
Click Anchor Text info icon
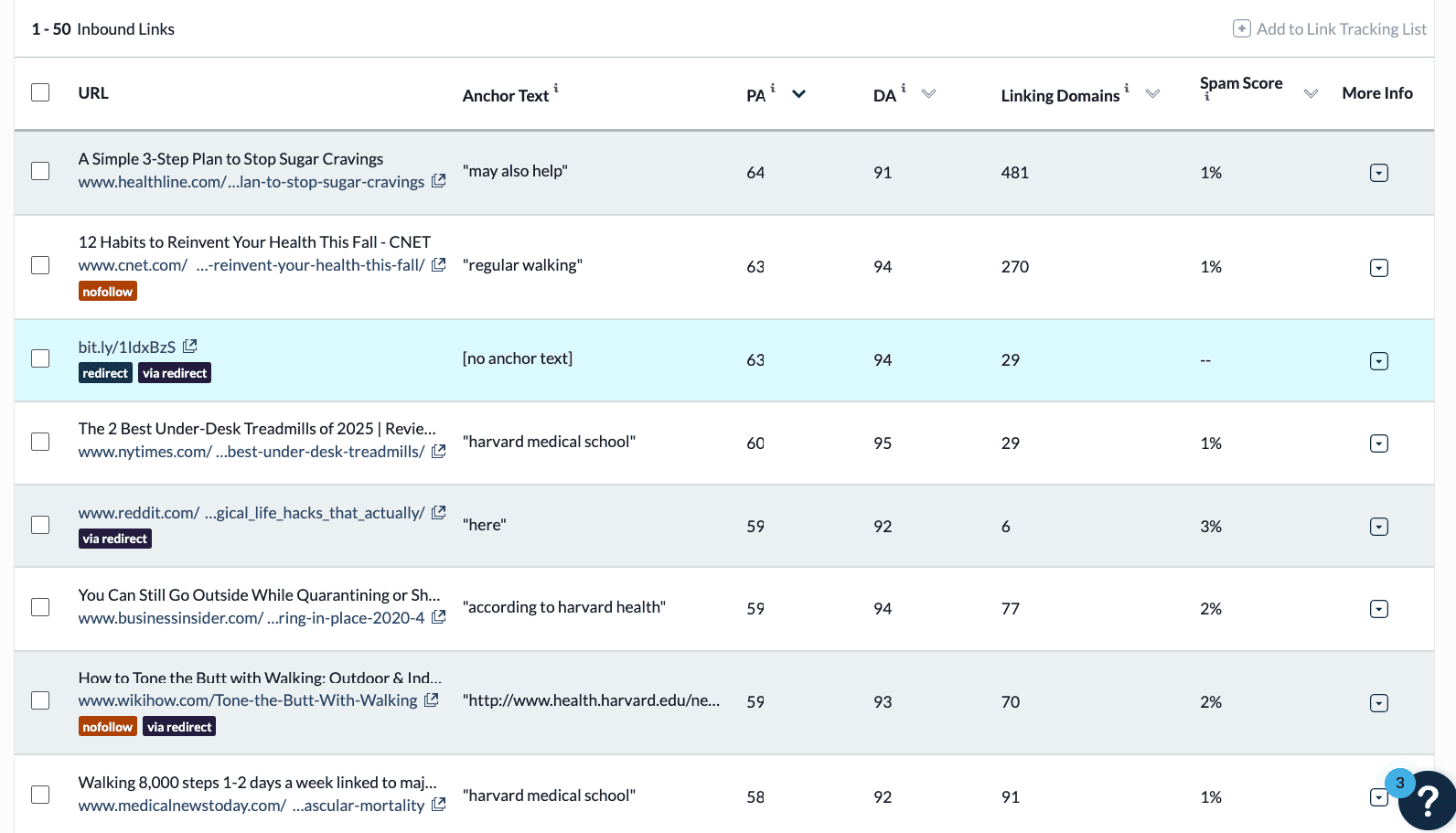pos(556,88)
